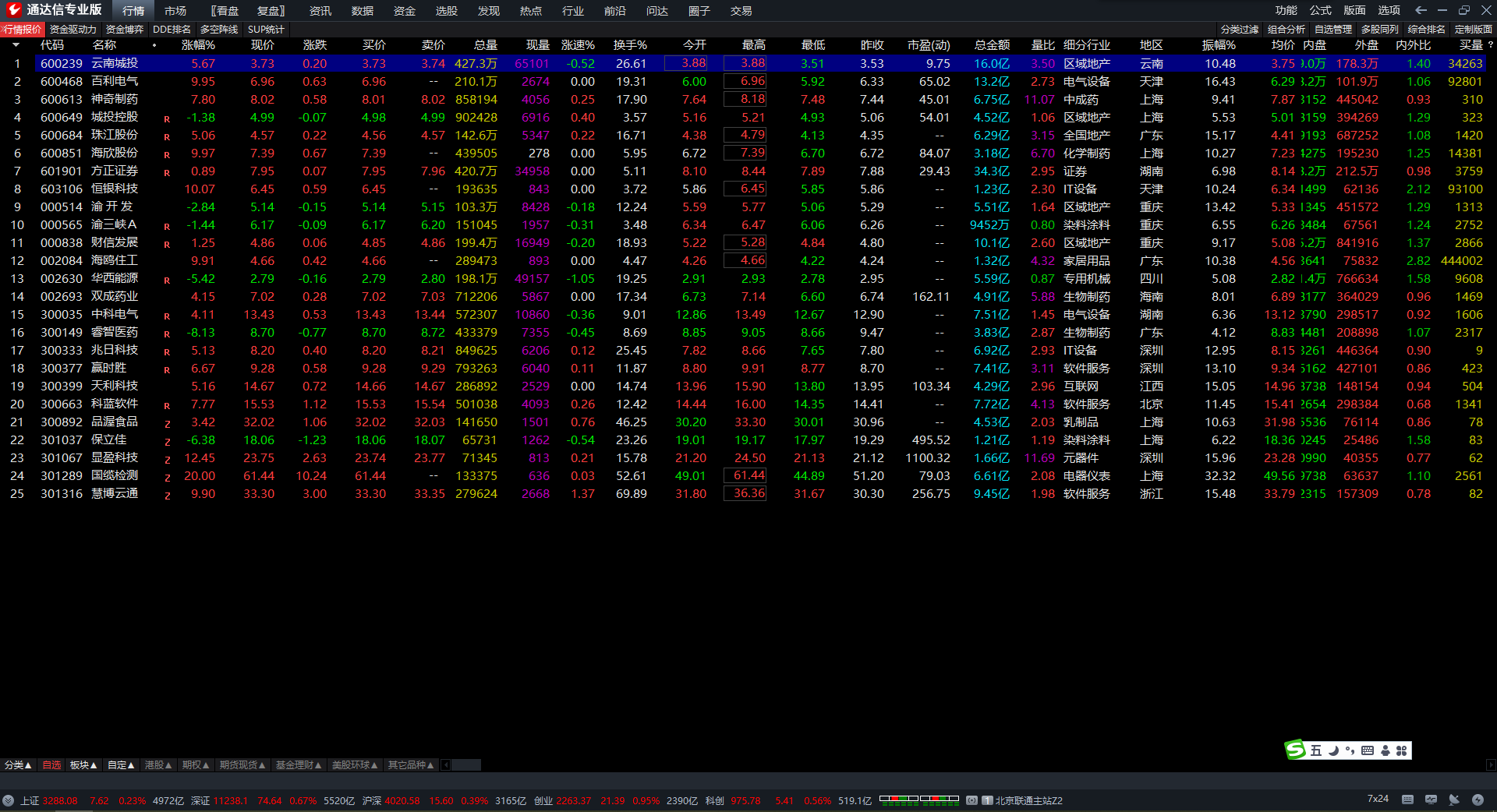The height and width of the screenshot is (812, 1497).
Task: Click the bottom tab bar horizontal scrollbar thumb
Action: click(466, 765)
